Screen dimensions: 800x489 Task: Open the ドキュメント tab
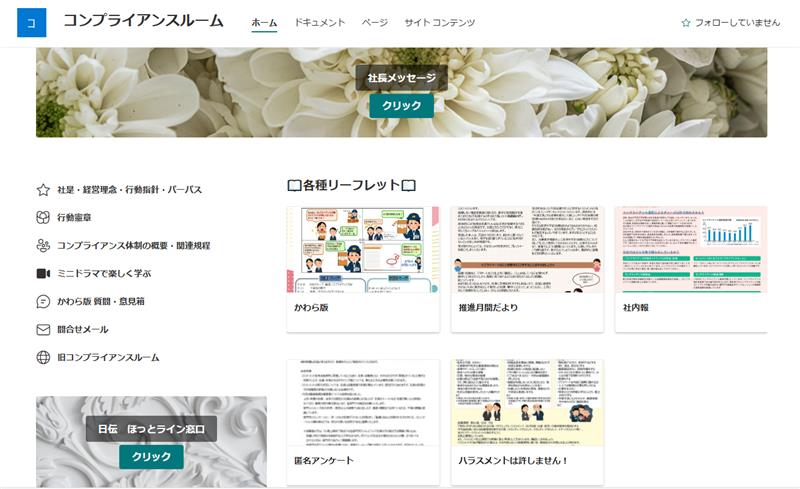pos(319,22)
